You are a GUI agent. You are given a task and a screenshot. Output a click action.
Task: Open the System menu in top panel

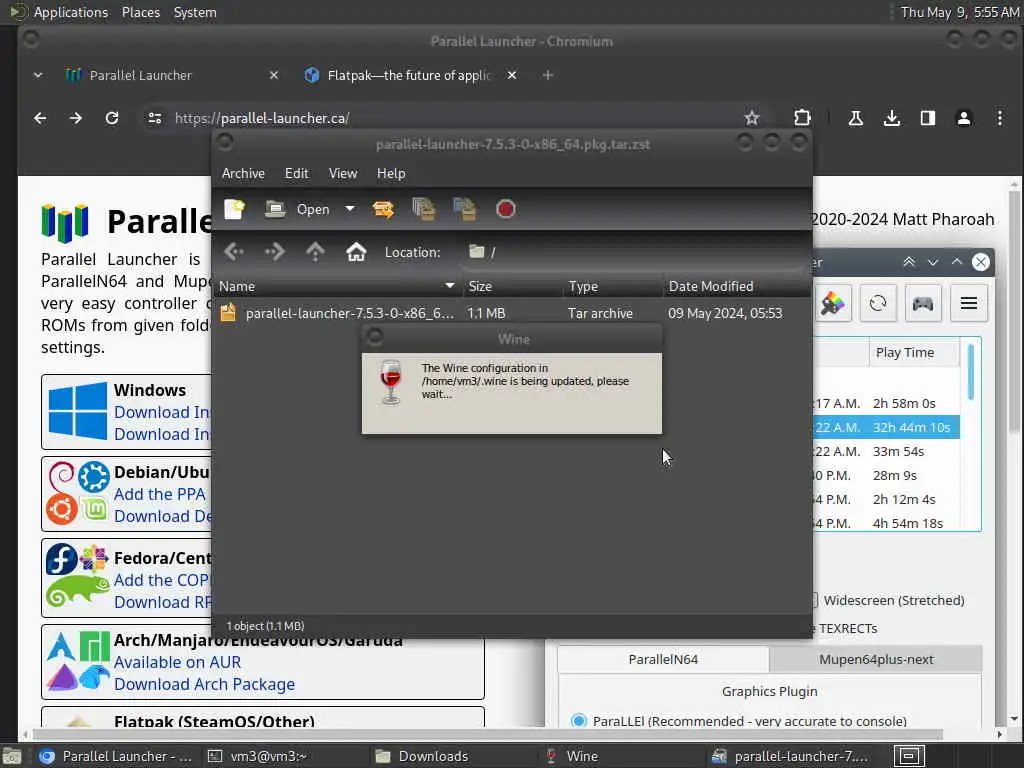point(195,12)
